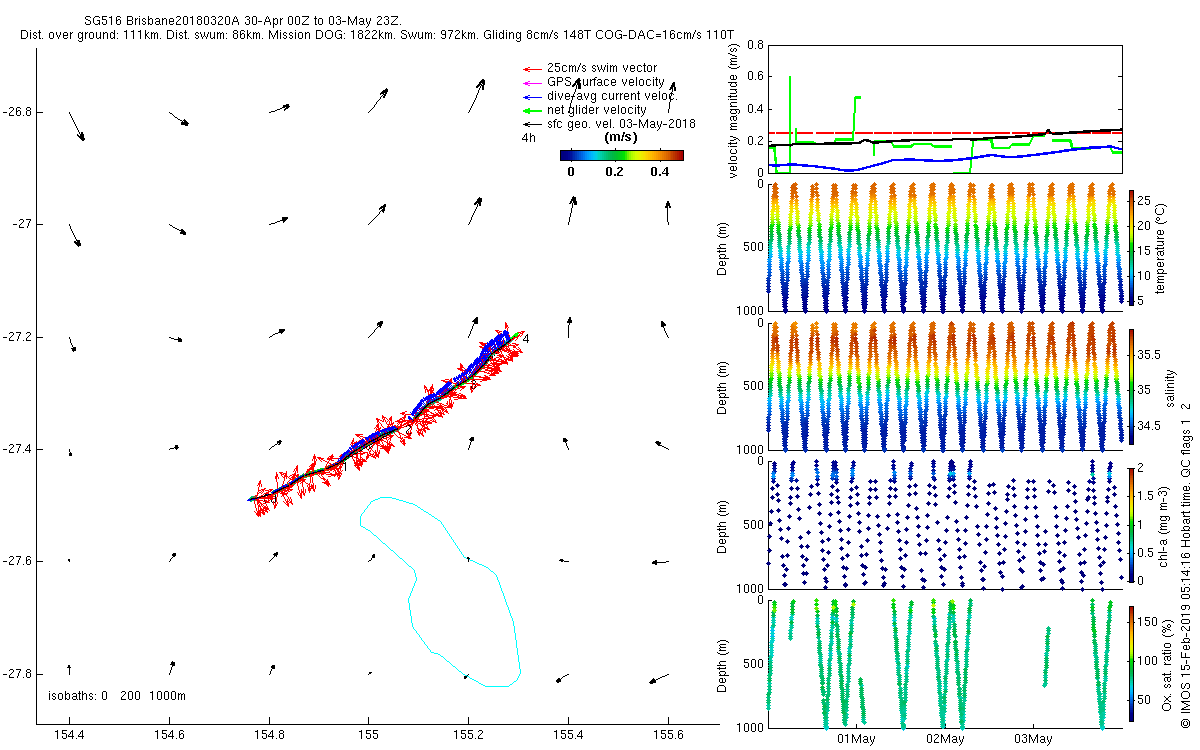Viewport: 1200px width, 750px height.
Task: Click the velocity magnitude (m/s) axis label
Action: pos(733,109)
